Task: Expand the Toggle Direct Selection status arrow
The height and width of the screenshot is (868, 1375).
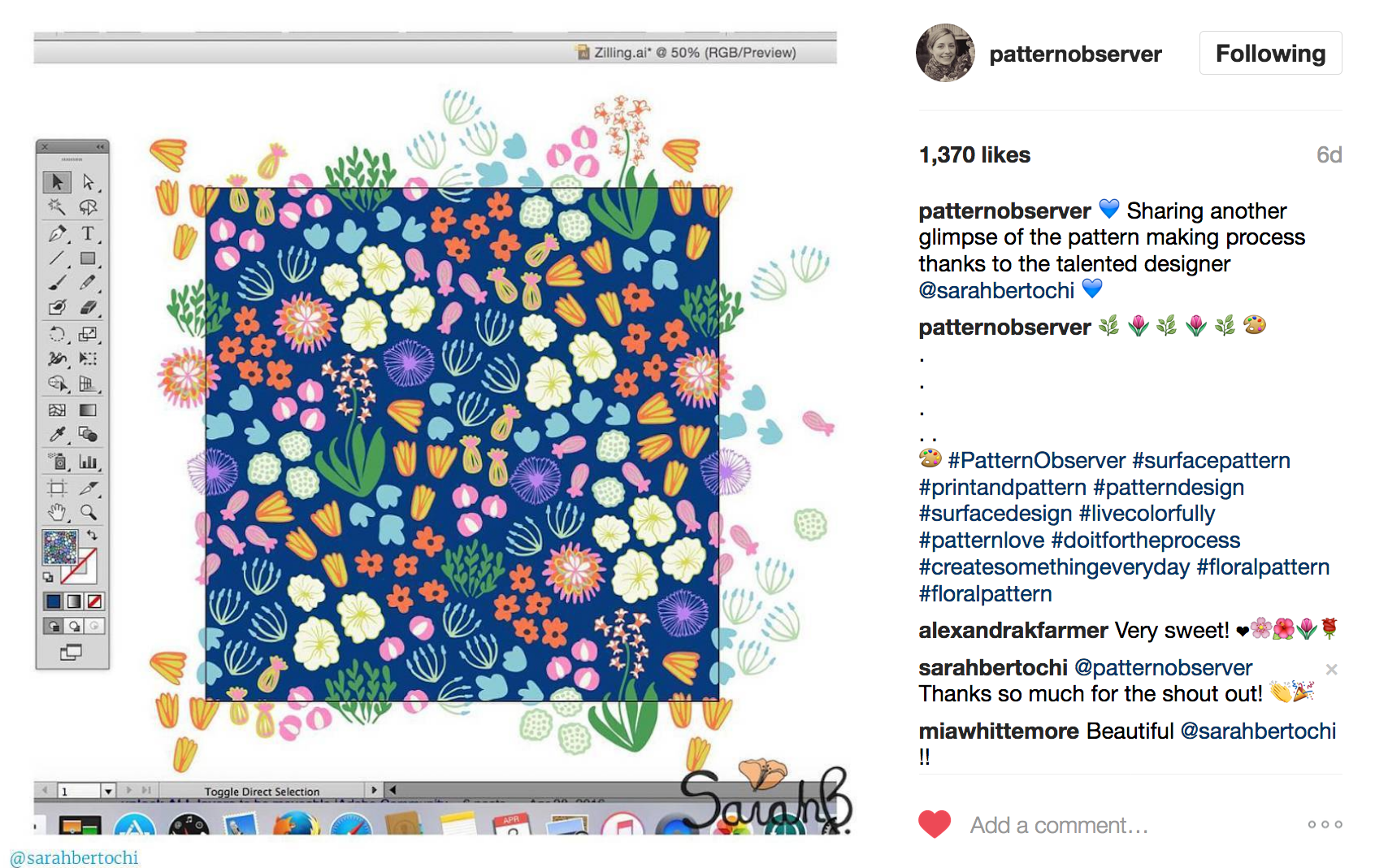Action: [x=374, y=790]
